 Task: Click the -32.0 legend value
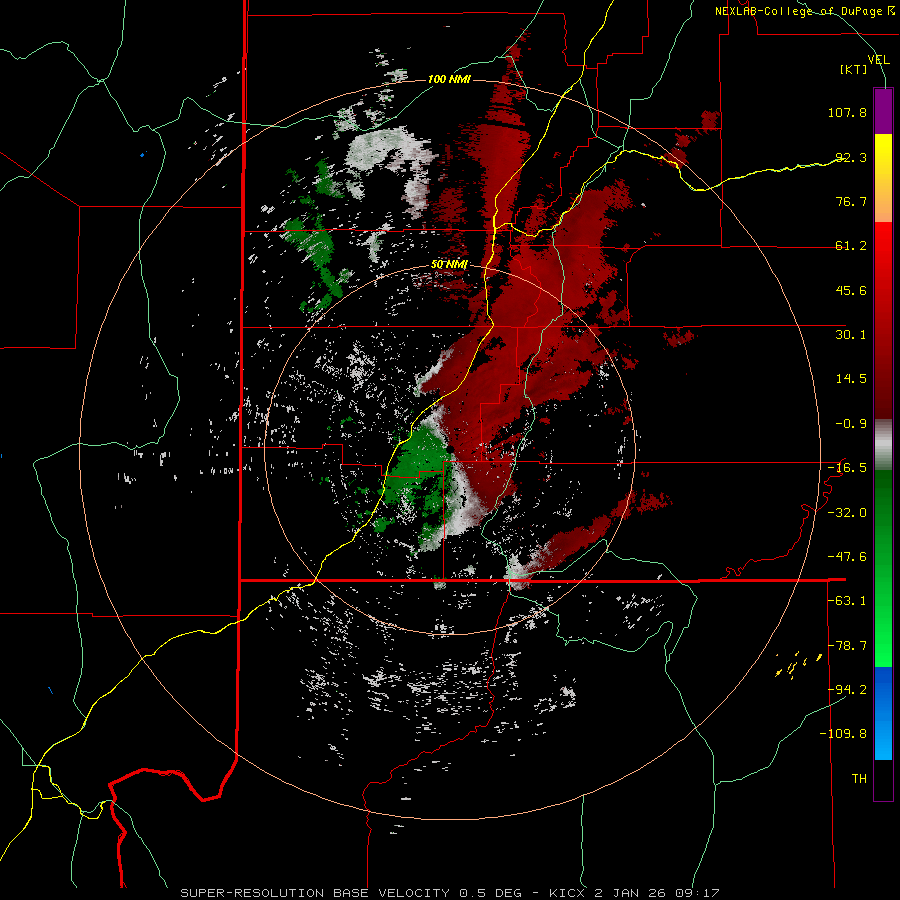point(847,512)
